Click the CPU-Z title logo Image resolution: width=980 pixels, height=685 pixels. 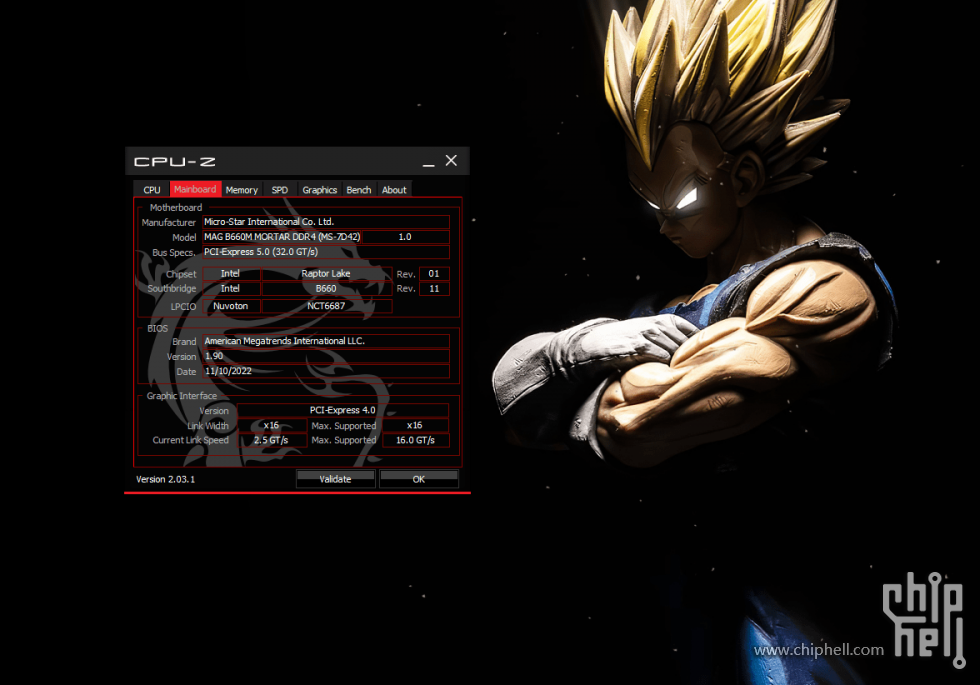[x=174, y=162]
